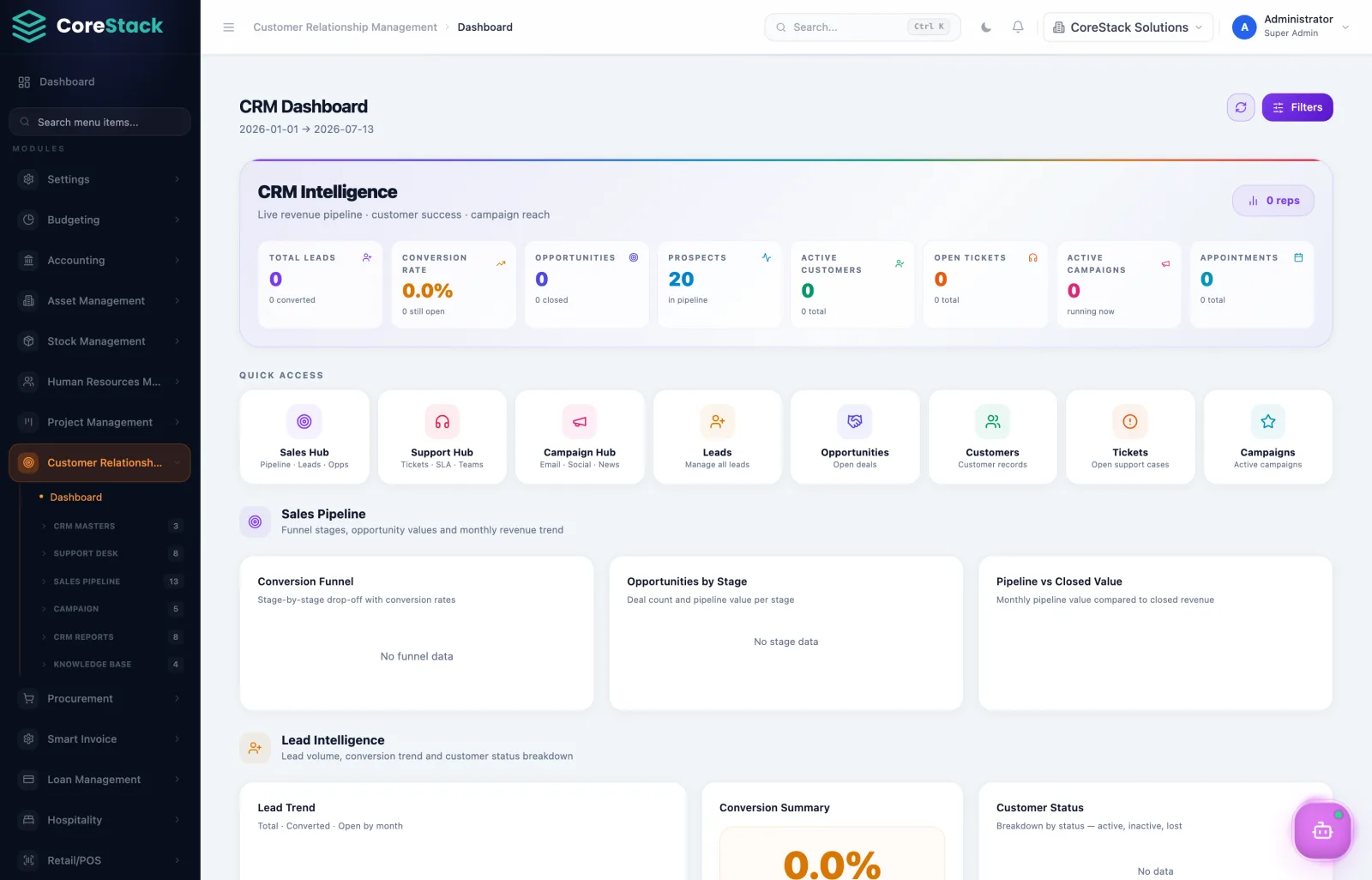Image resolution: width=1372 pixels, height=880 pixels.
Task: Click the CoreStack logo icon
Action: pos(29,27)
